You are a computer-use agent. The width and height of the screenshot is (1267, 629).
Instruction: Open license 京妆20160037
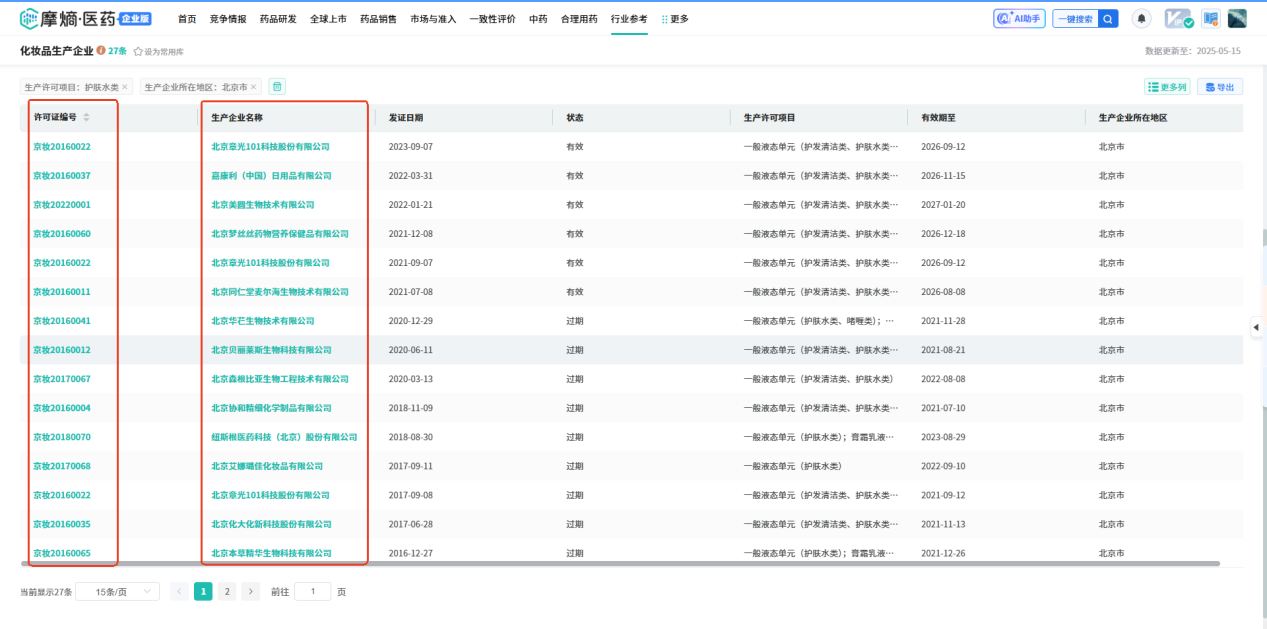pyautogui.click(x=62, y=176)
